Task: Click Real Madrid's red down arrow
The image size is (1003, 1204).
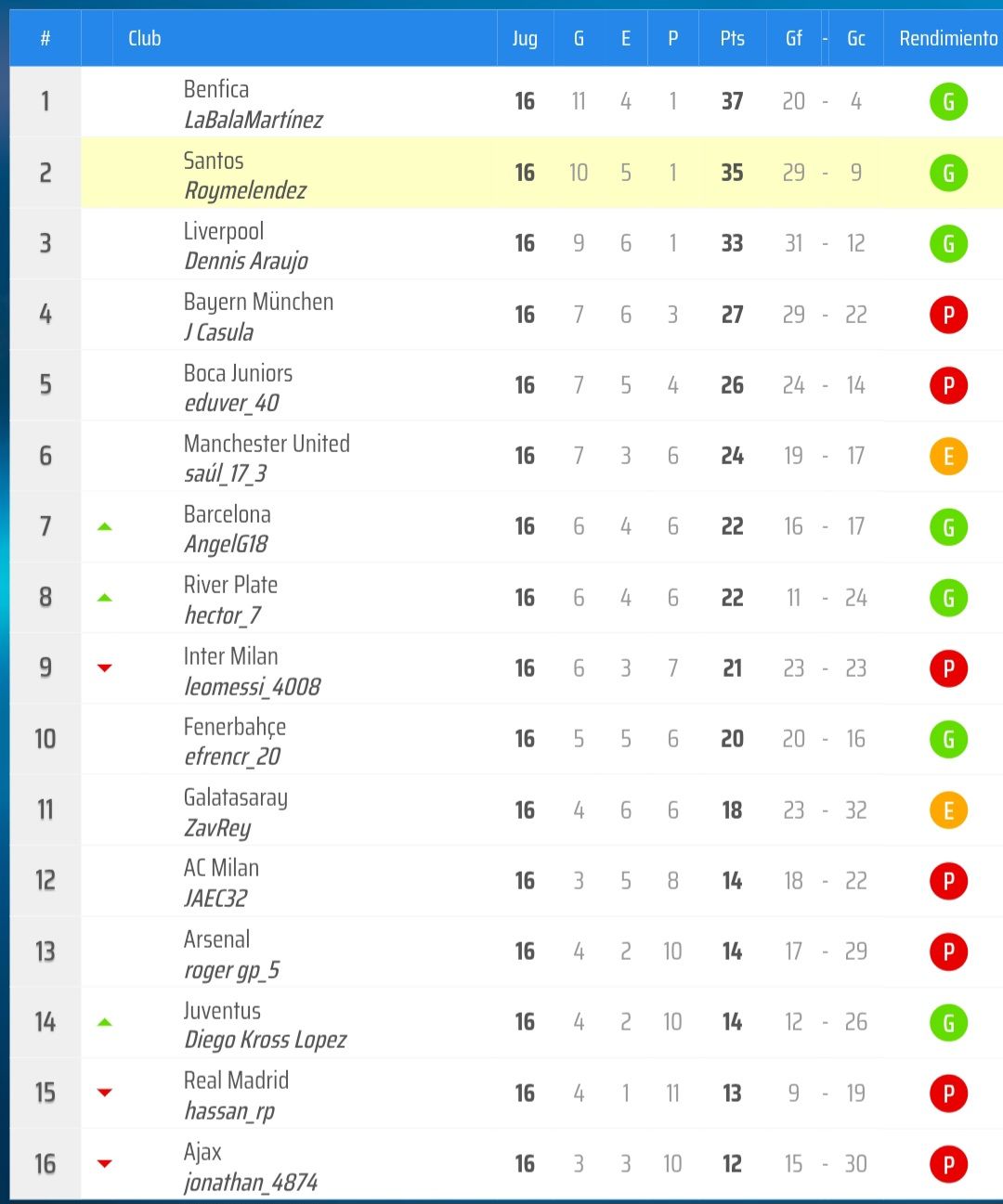Action: click(x=105, y=1093)
